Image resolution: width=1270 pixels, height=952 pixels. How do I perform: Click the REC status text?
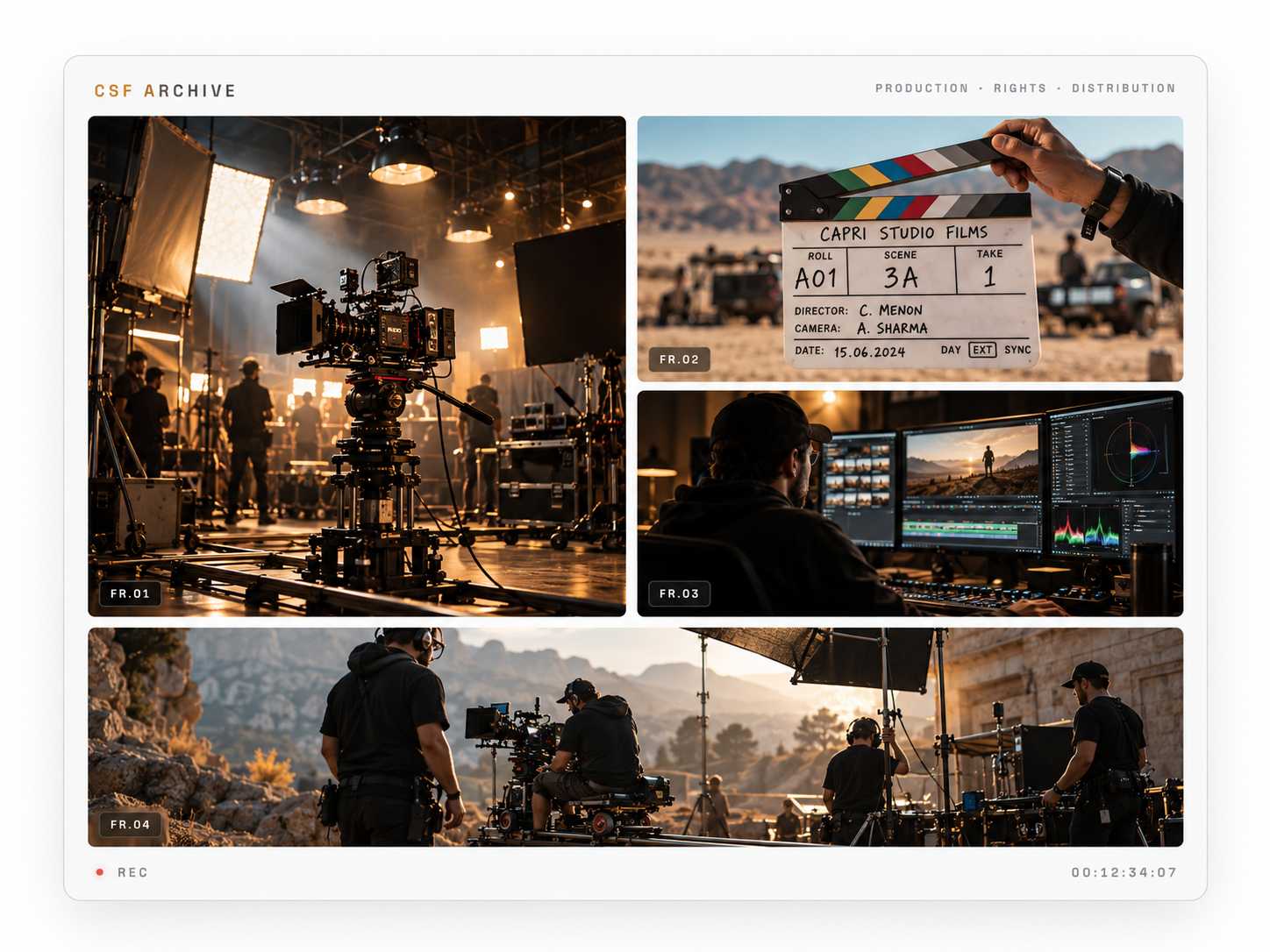(132, 872)
